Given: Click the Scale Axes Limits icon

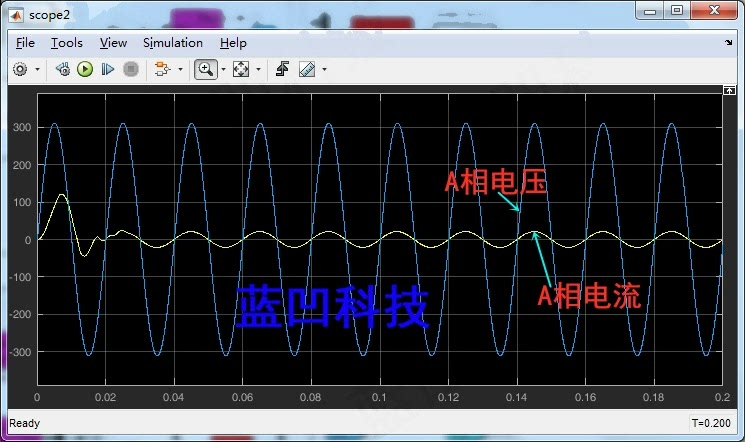Looking at the screenshot, I should coord(241,69).
